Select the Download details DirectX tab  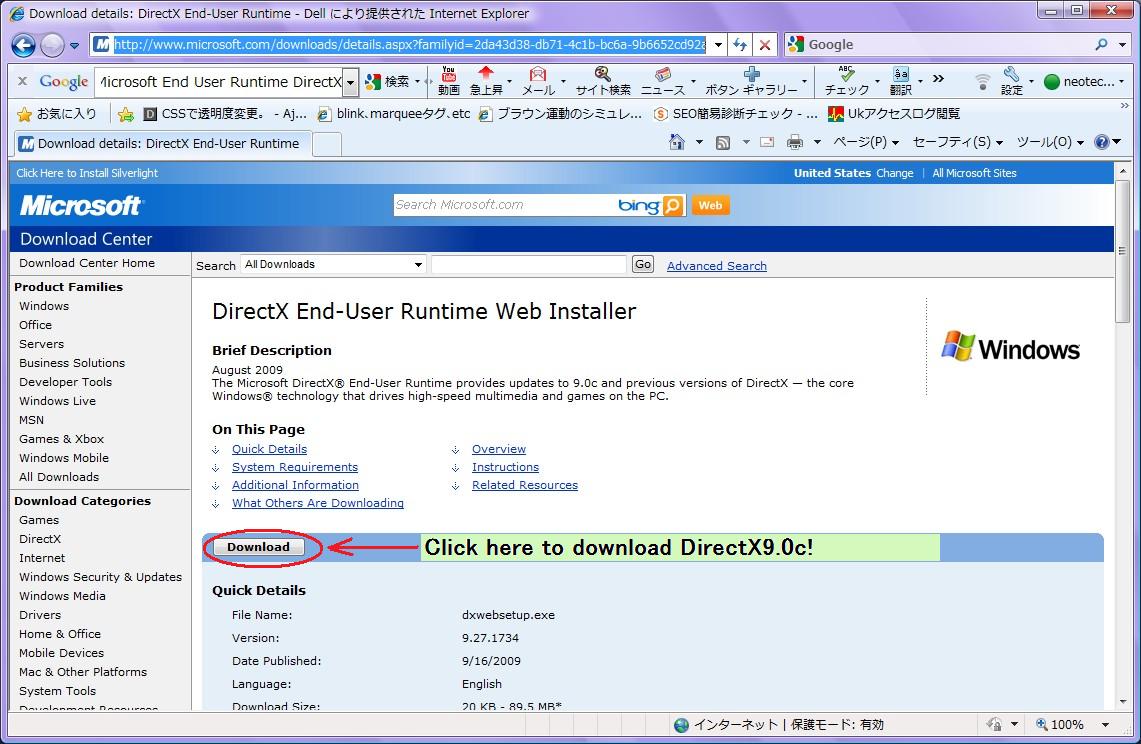[163, 143]
